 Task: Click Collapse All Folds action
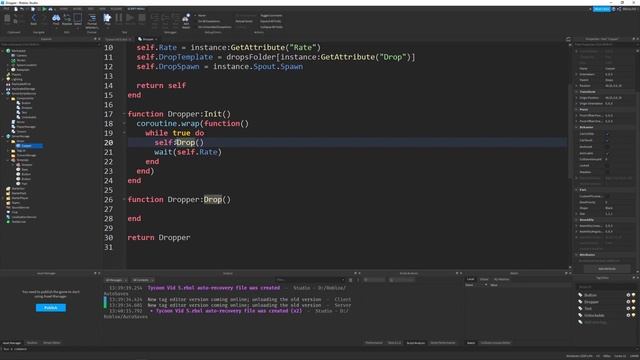(x=271, y=27)
